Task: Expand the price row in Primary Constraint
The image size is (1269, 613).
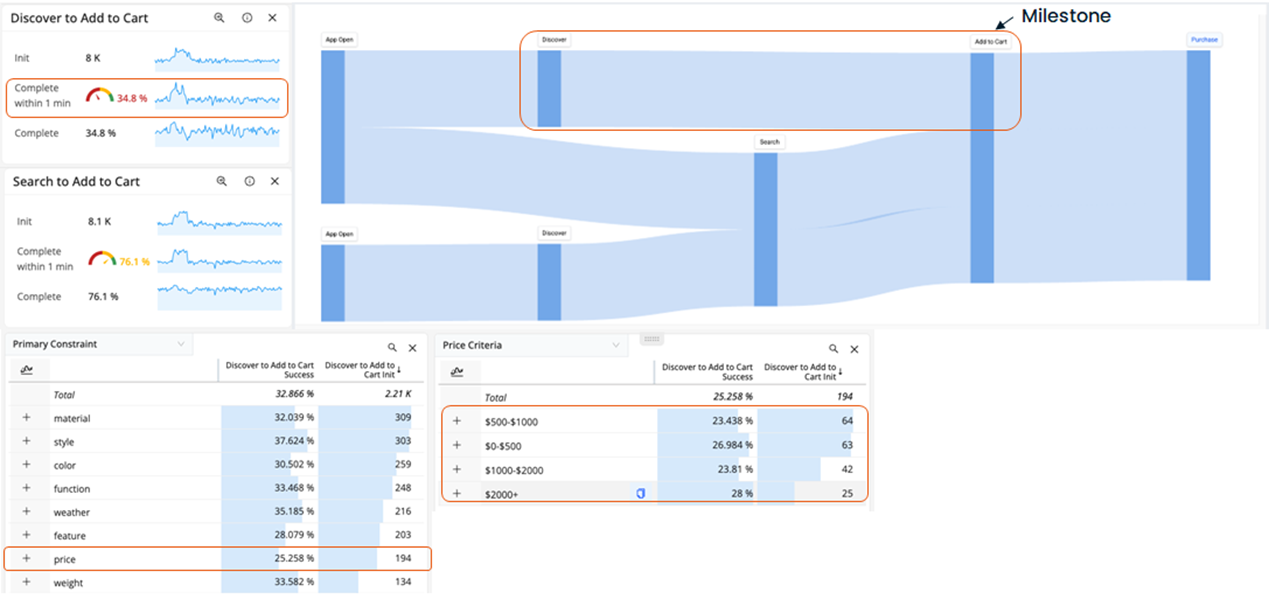Action: 27,559
